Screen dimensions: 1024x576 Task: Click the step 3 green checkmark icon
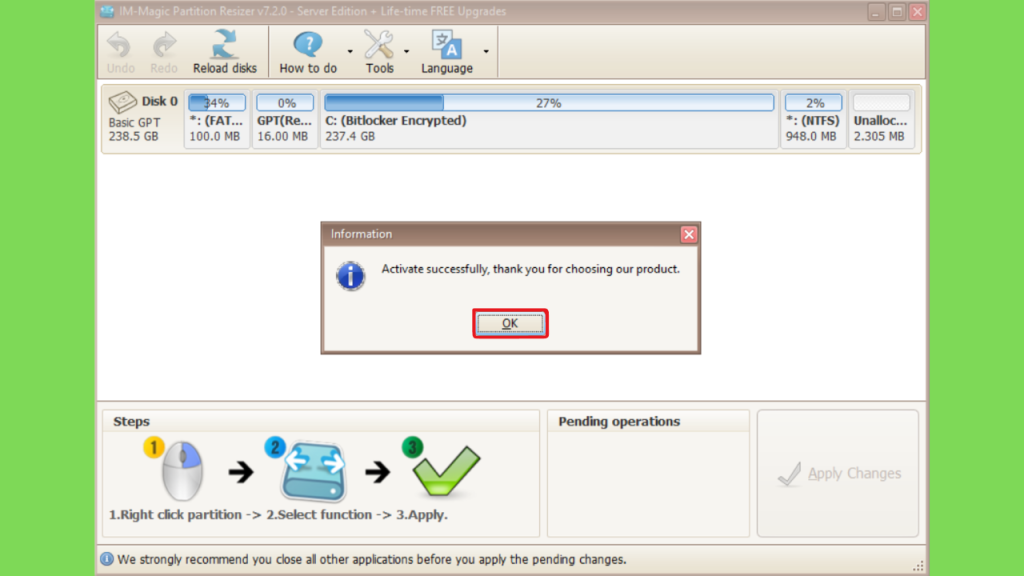point(447,470)
